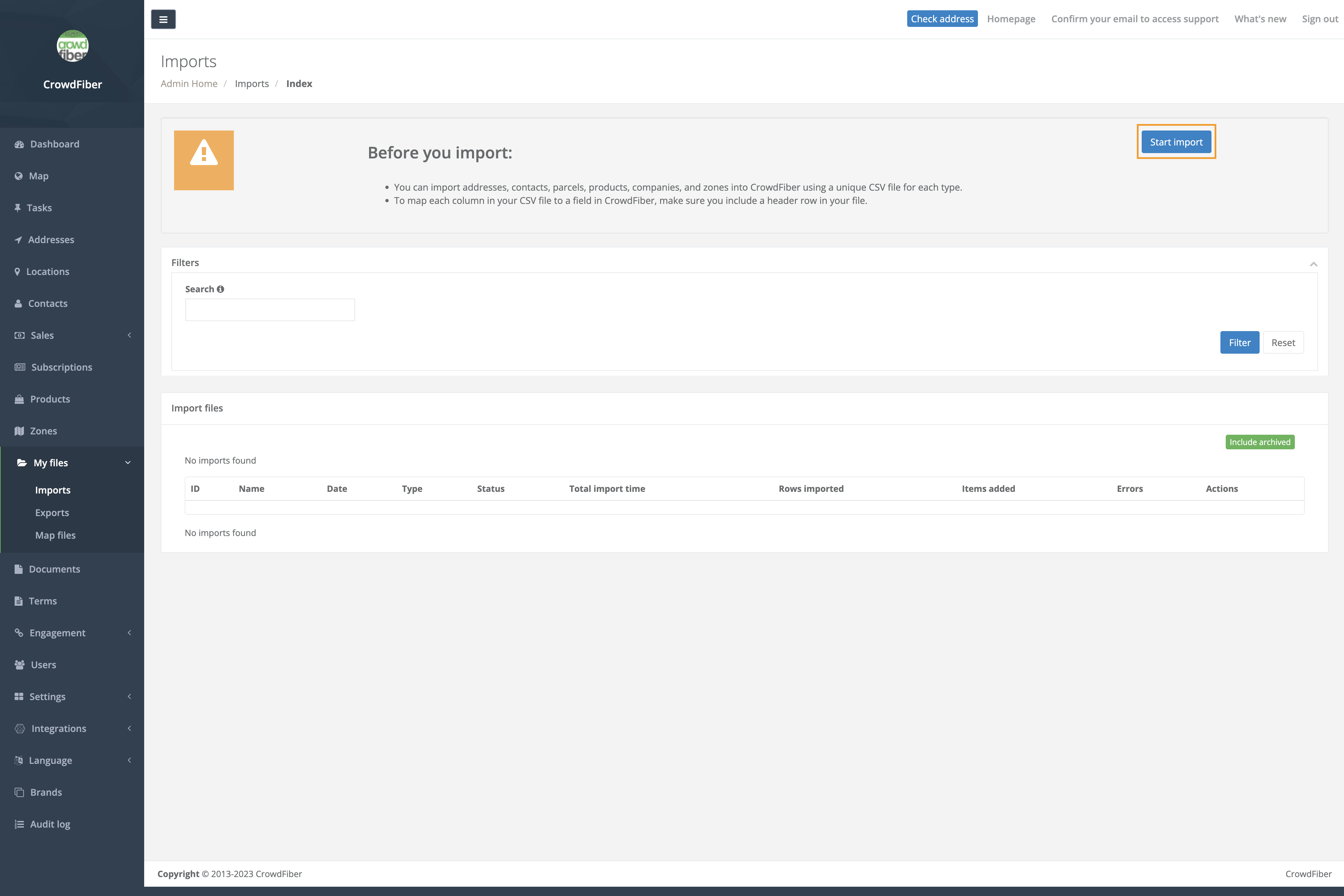Go to Homepage from the top bar
This screenshot has width=1344, height=896.
(1011, 19)
